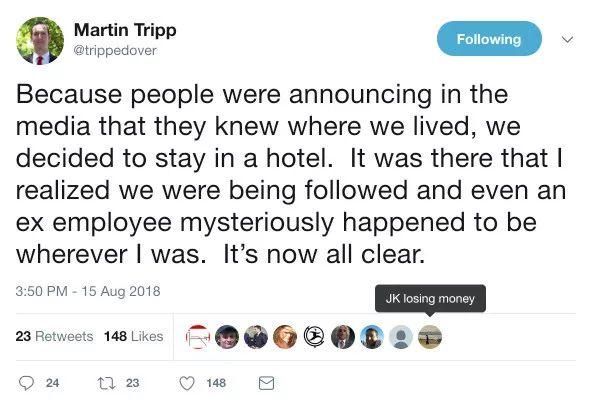Open the 23 Retweets list

(x=55, y=336)
